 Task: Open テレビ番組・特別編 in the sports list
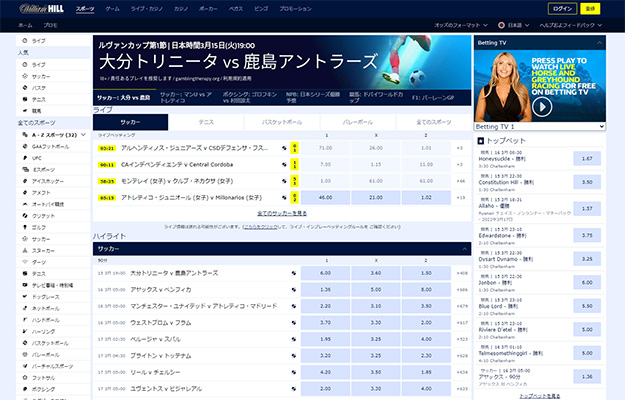pos(52,285)
